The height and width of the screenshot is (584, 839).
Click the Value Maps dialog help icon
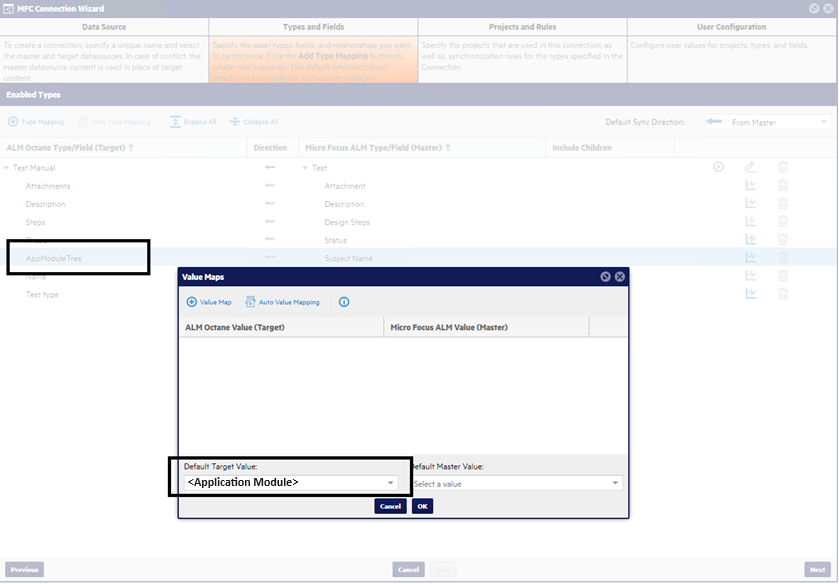click(x=605, y=277)
